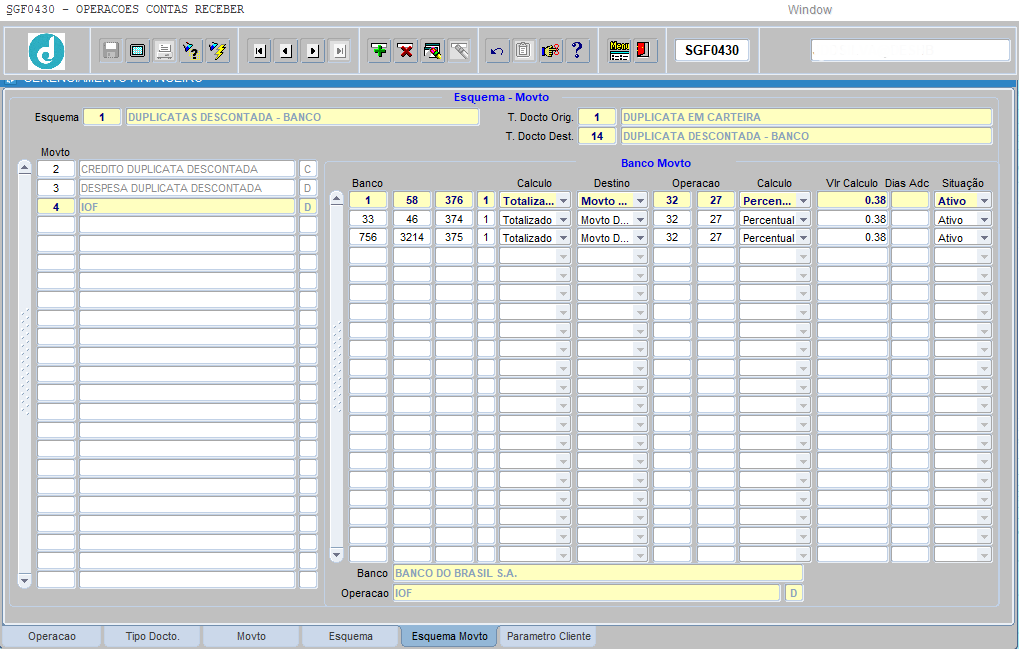This screenshot has width=1019, height=649.
Task: Open Totalizado dropdown in bank 33 row
Action: 564,220
